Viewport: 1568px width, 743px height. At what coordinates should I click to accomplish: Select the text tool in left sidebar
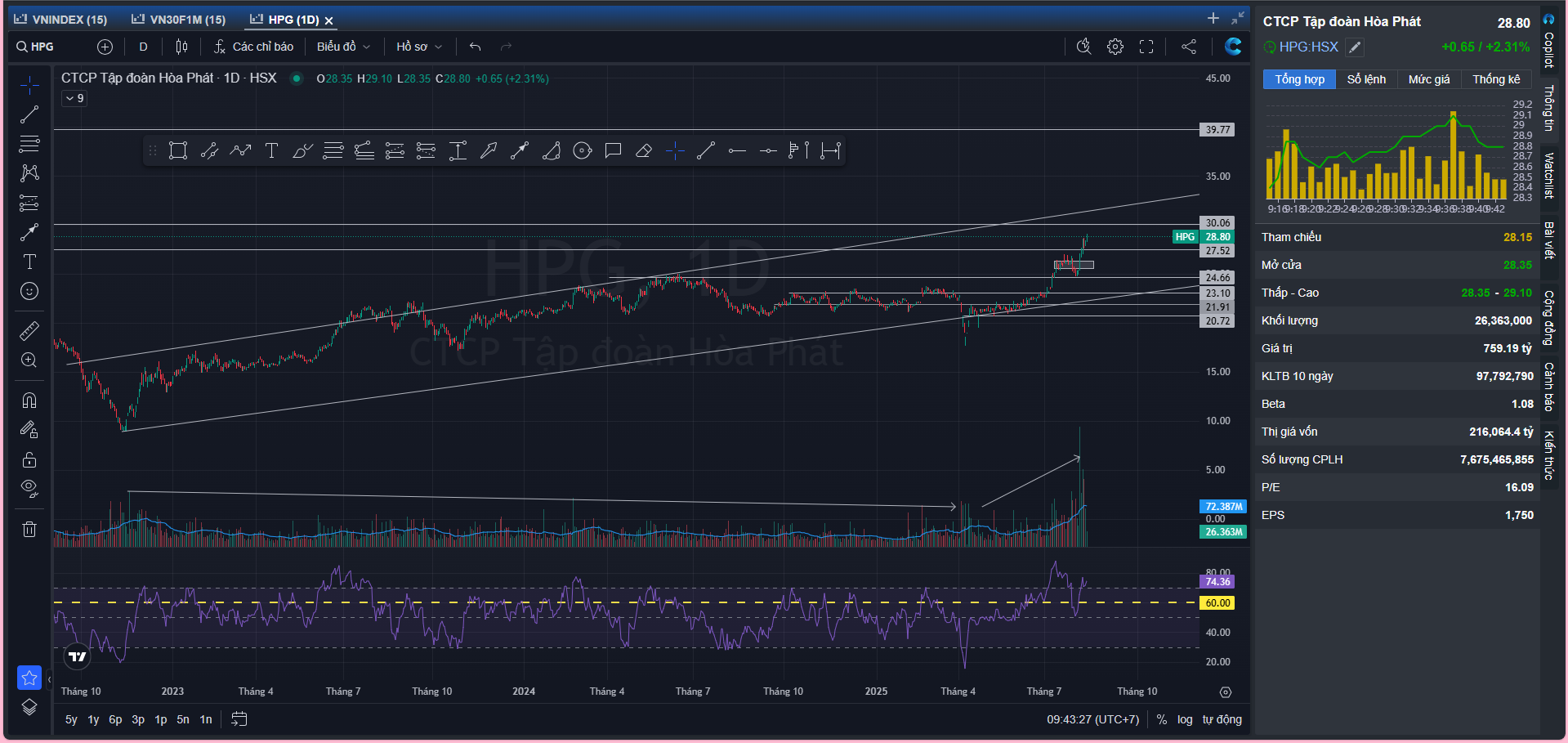pyautogui.click(x=29, y=262)
